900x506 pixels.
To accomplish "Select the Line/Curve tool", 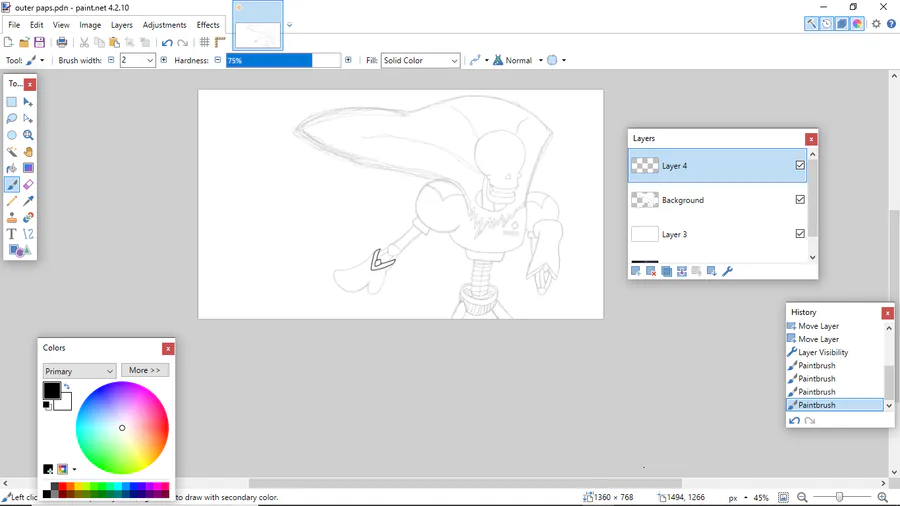I will click(28, 234).
